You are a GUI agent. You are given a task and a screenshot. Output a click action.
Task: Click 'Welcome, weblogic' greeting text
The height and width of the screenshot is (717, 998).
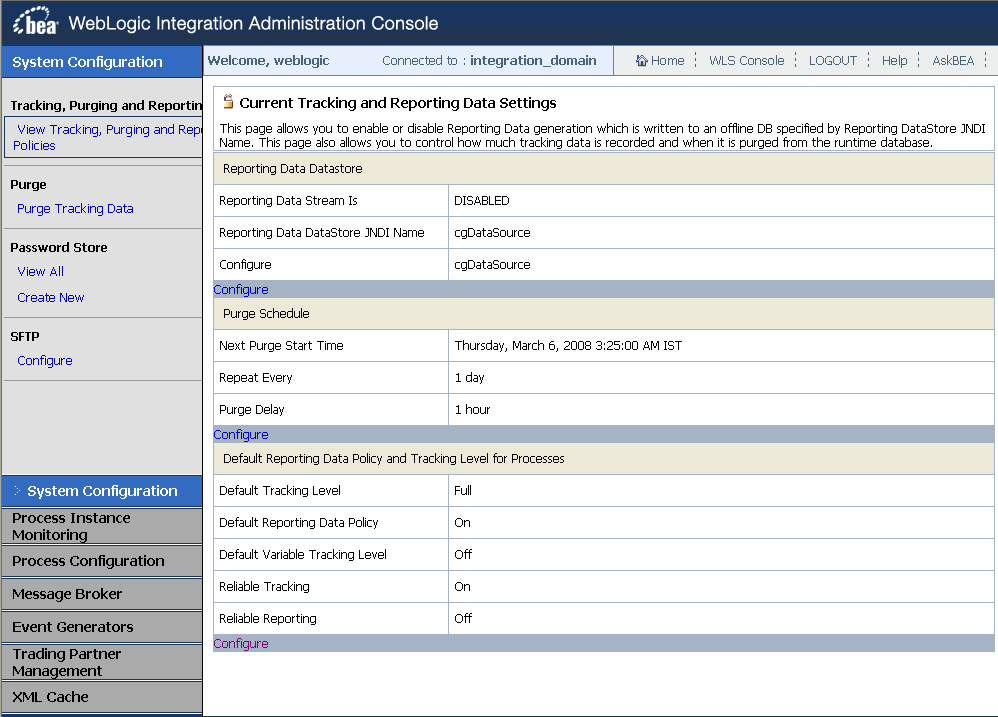coord(268,60)
